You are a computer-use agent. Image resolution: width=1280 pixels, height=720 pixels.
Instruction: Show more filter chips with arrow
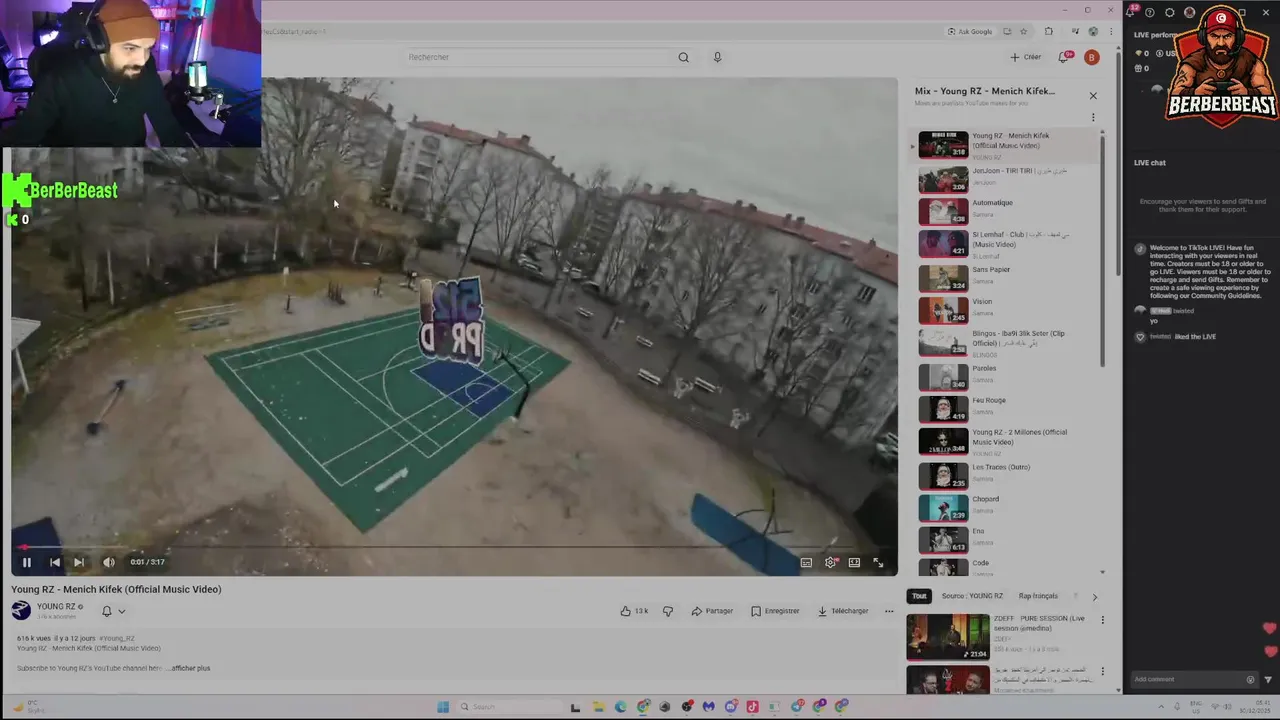click(1094, 597)
